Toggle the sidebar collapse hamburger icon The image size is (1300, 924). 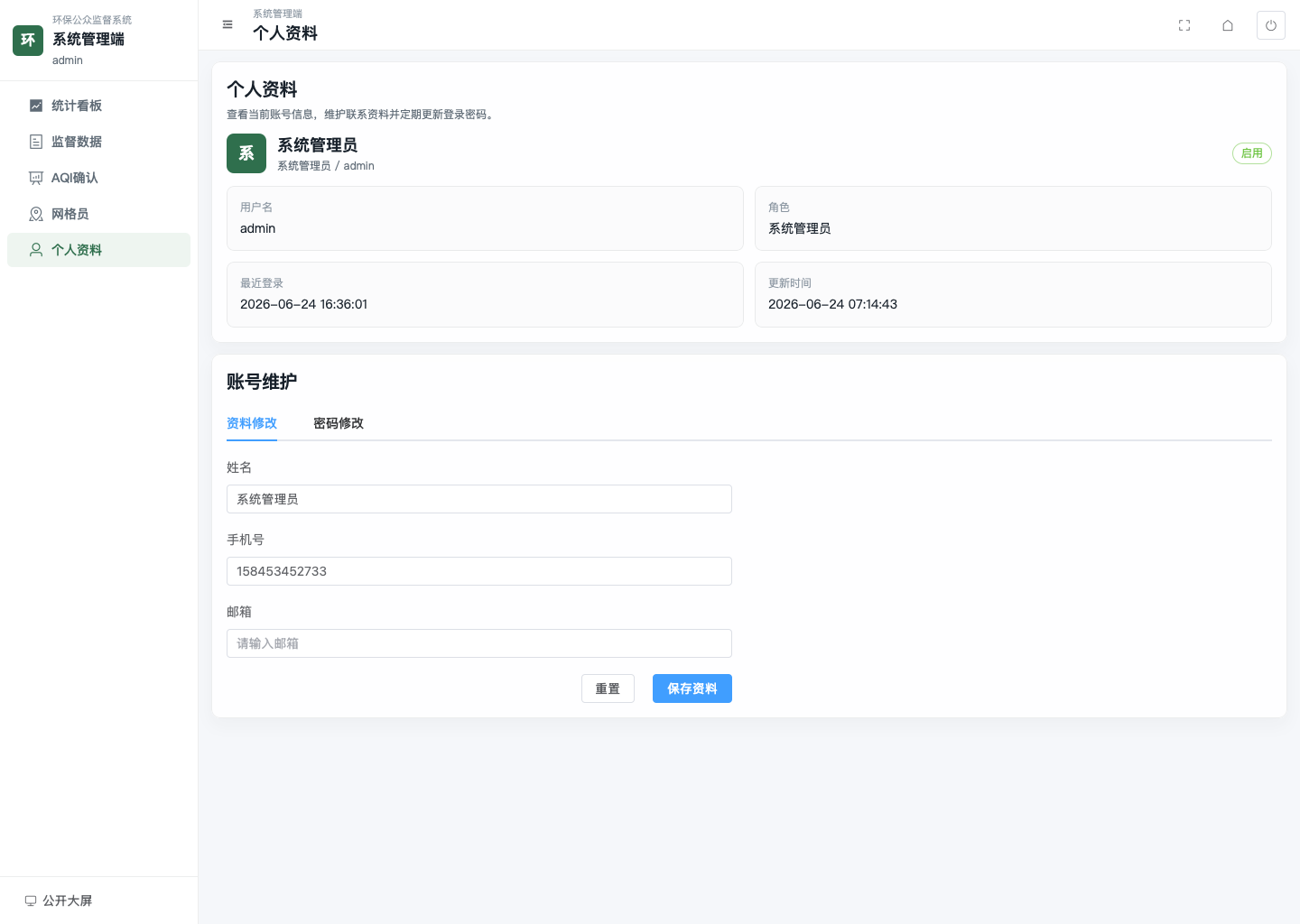pos(227,24)
